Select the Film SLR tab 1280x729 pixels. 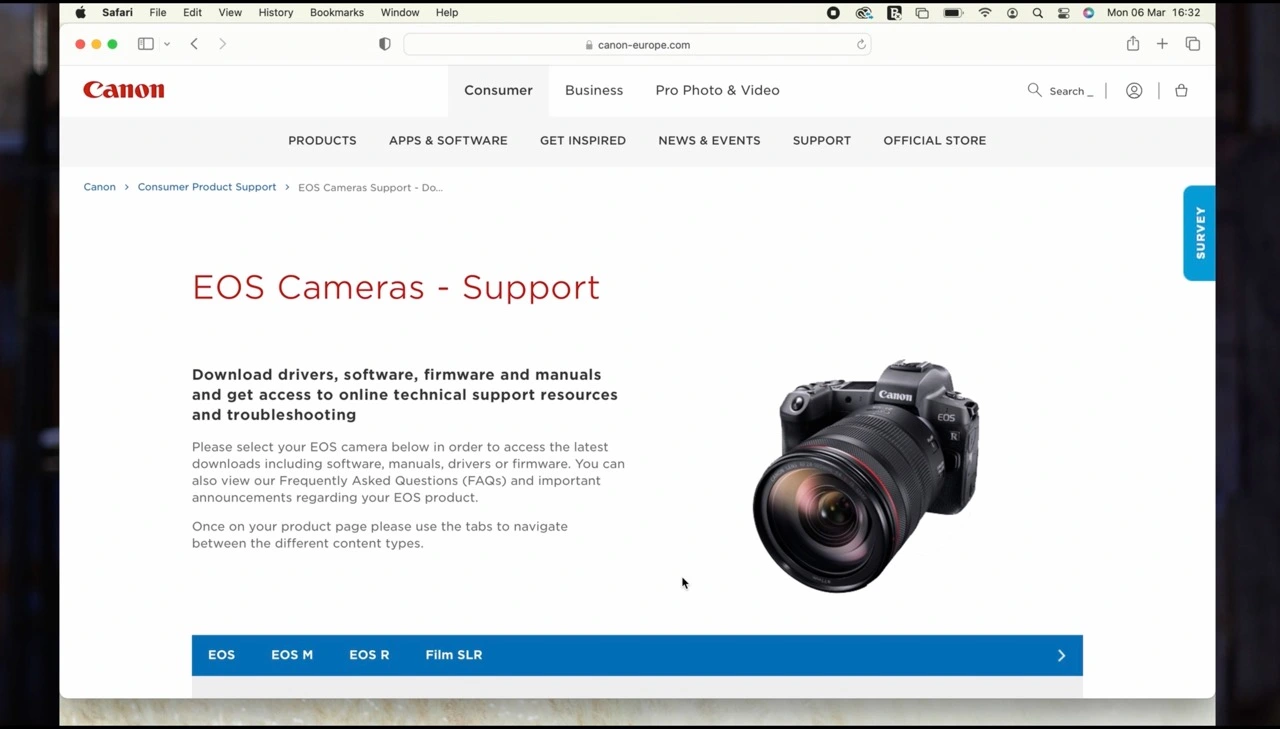454,655
